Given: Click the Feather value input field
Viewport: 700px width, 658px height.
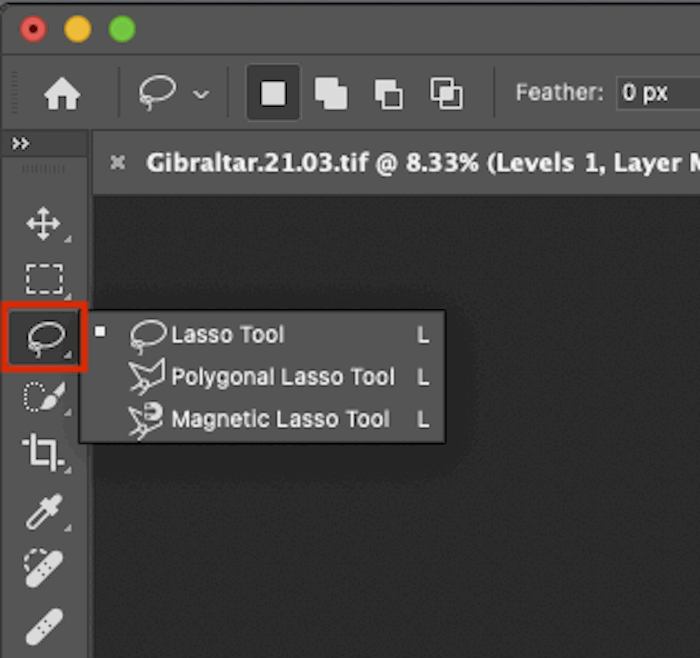Looking at the screenshot, I should coord(655,94).
